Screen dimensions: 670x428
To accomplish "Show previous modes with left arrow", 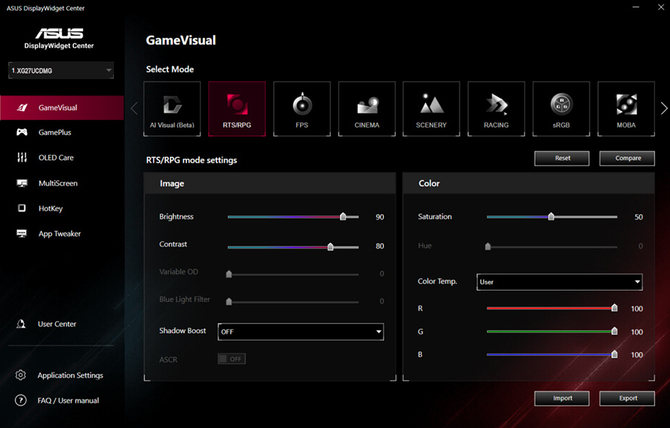I will tap(135, 108).
